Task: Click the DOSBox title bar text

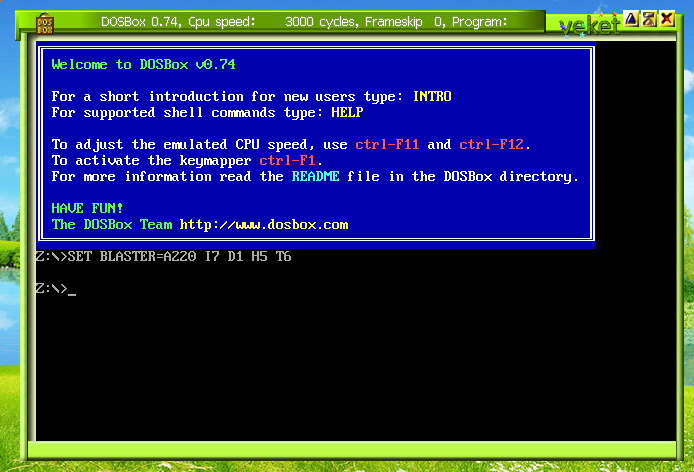Action: pyautogui.click(x=304, y=22)
